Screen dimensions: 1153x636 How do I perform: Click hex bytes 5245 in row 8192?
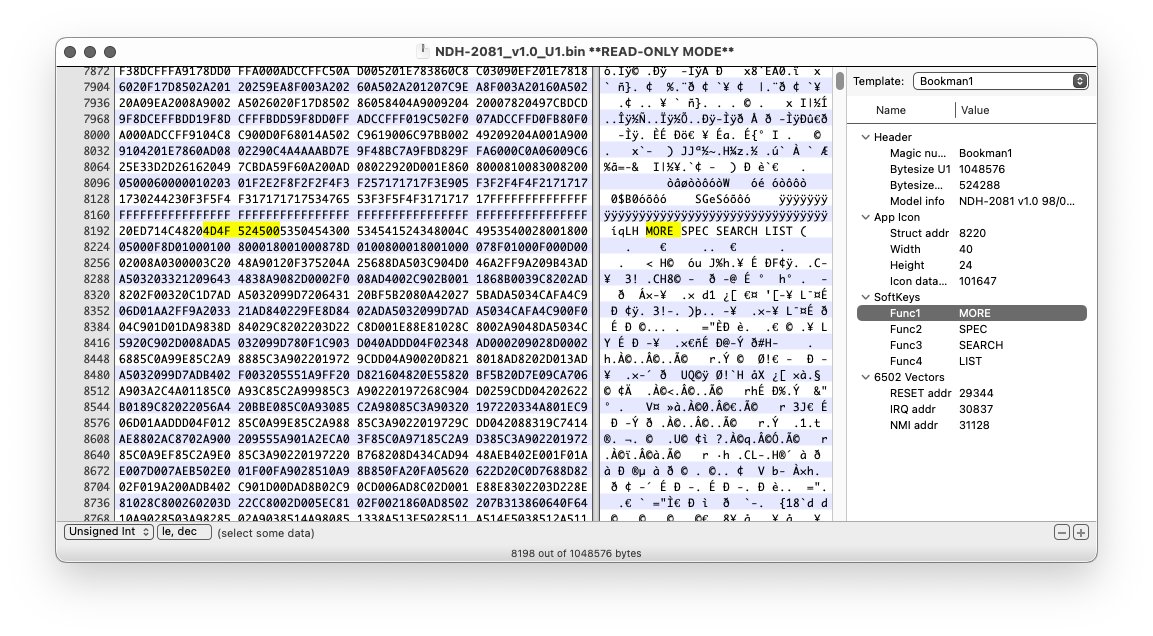[251, 231]
